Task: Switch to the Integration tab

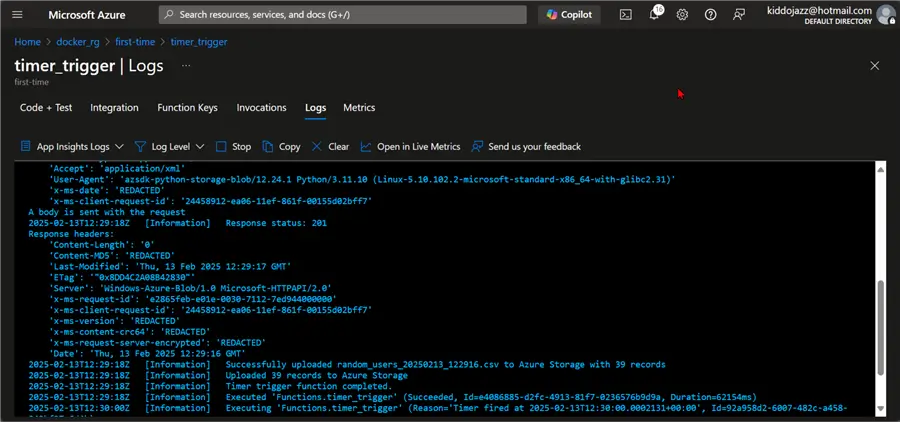Action: pyautogui.click(x=114, y=107)
